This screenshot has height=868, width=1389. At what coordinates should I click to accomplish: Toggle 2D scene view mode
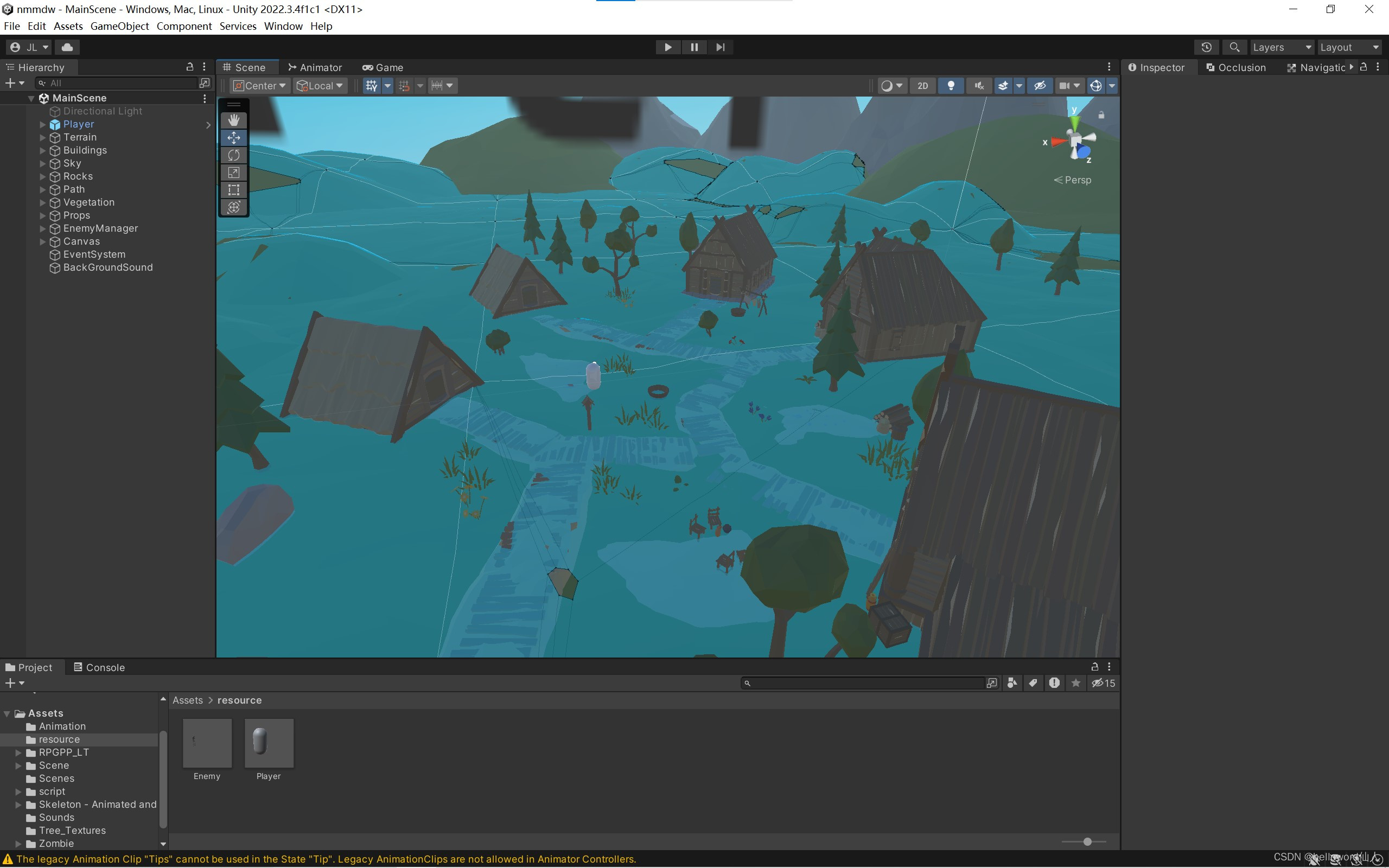922,86
